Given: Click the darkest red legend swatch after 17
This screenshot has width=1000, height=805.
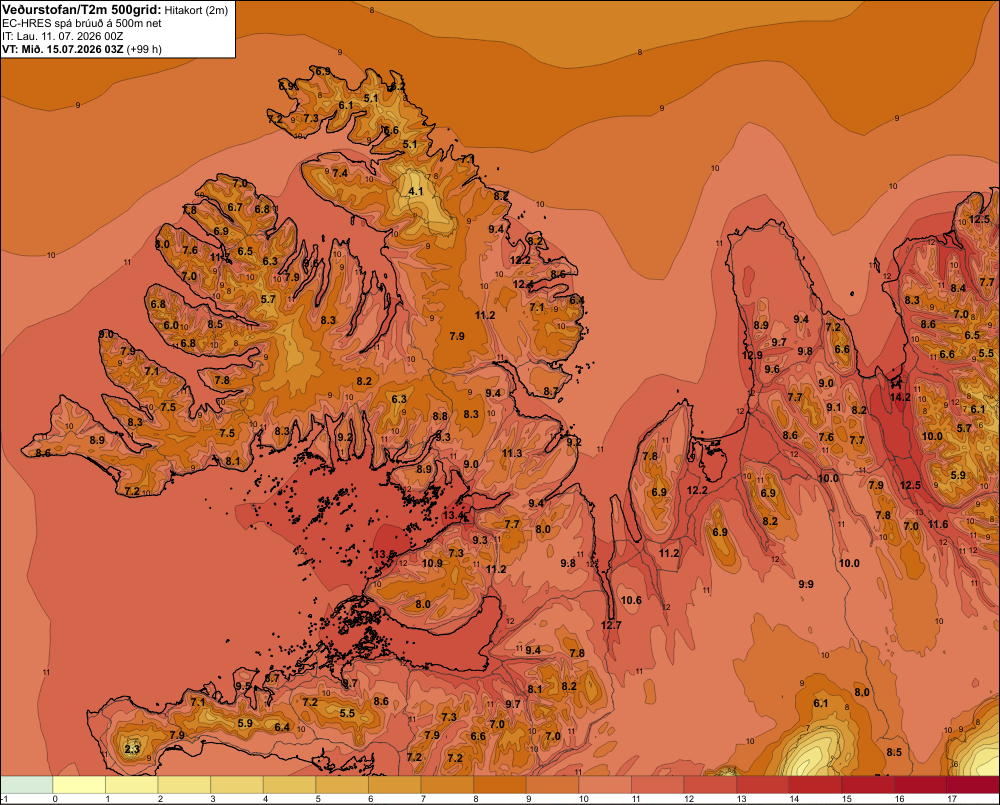Looking at the screenshot, I should (973, 784).
